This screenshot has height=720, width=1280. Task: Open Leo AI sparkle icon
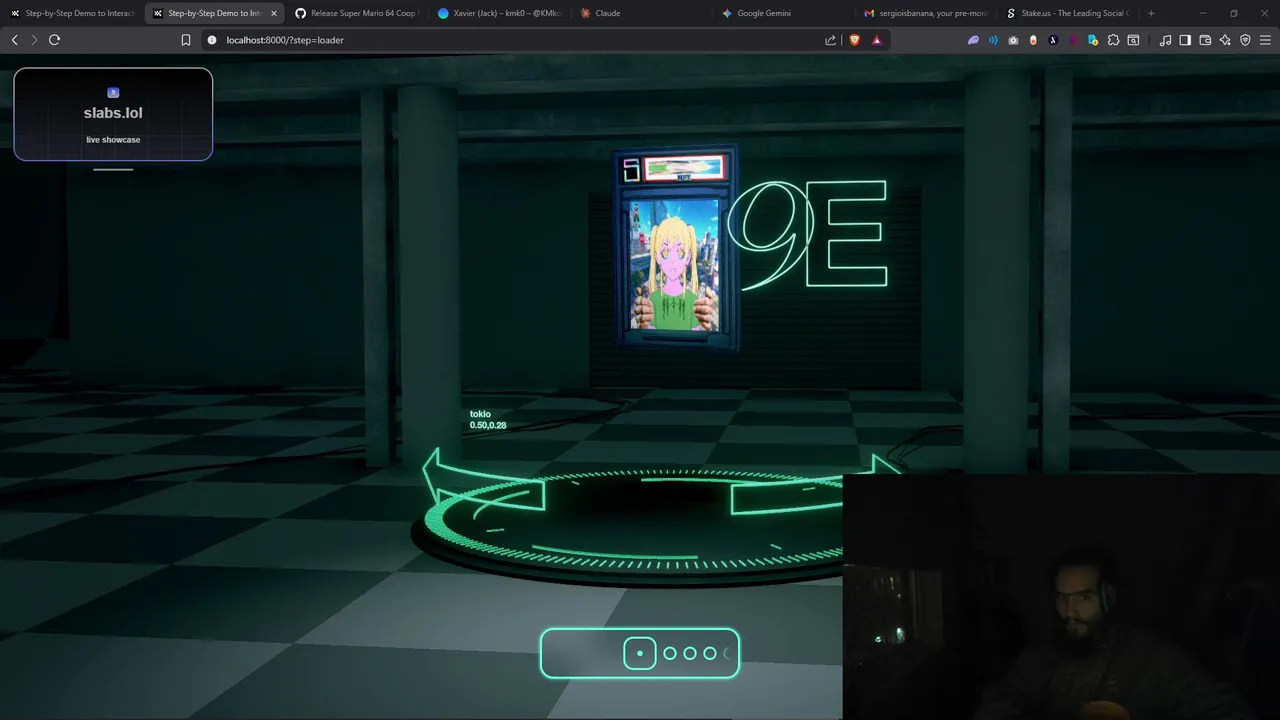pos(1225,40)
